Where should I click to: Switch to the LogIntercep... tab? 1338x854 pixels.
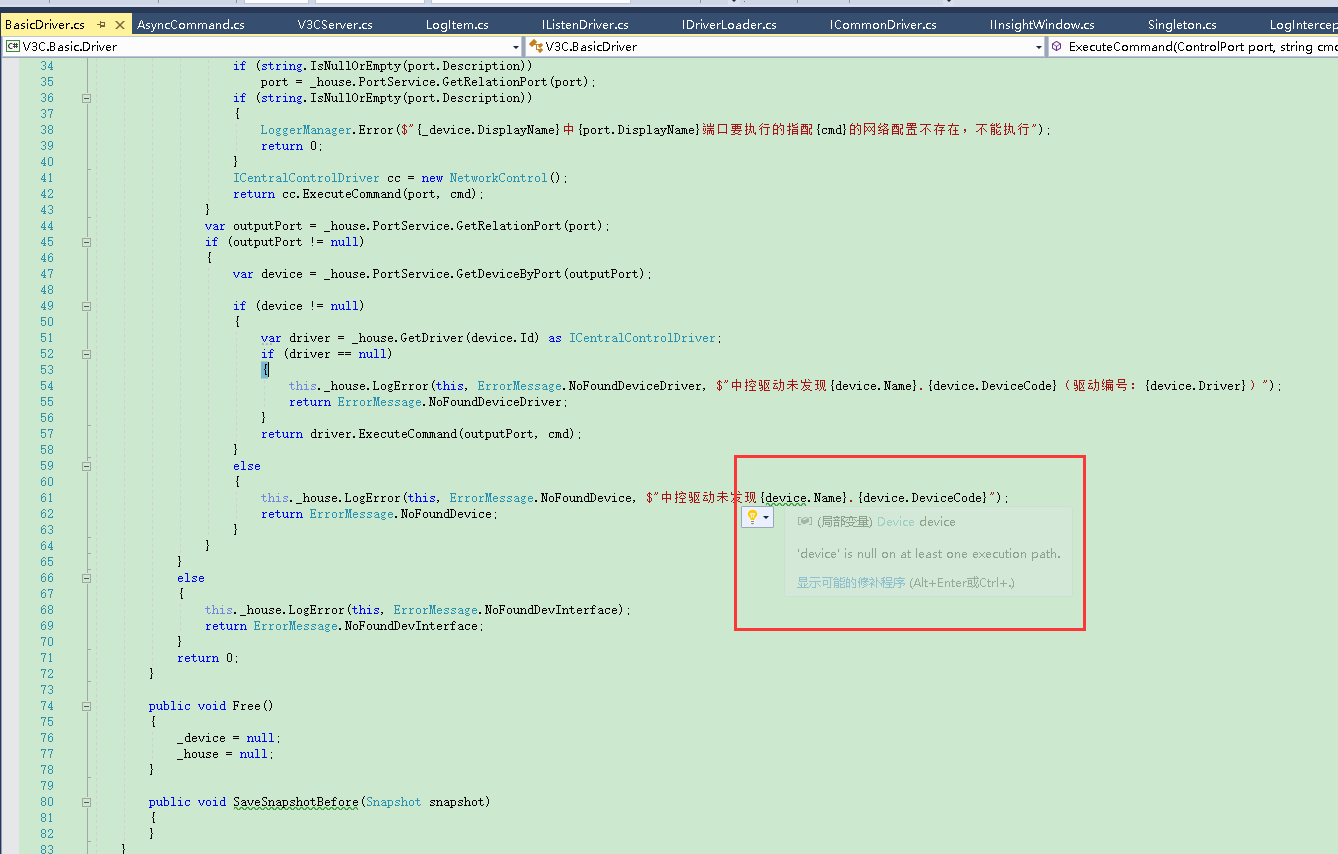[x=1302, y=25]
